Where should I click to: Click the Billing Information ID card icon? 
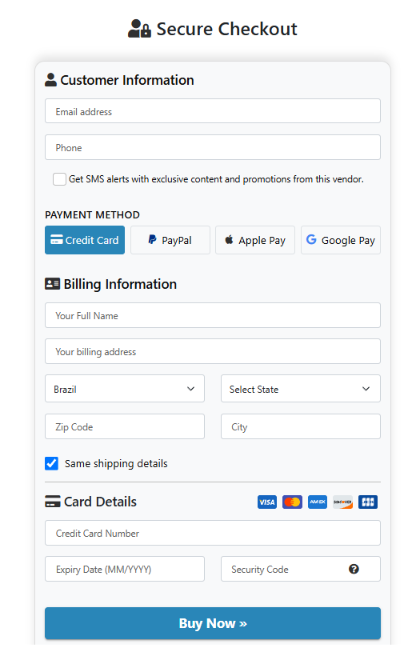(52, 284)
